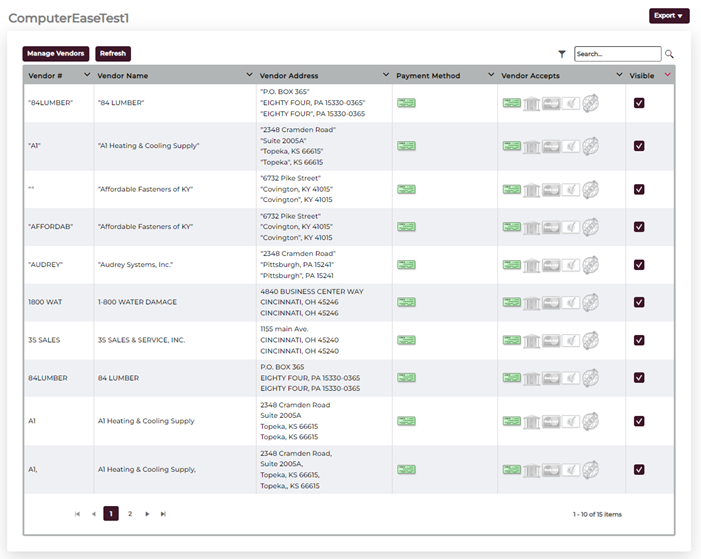
Task: Open the filter funnel icon
Action: pyautogui.click(x=562, y=54)
